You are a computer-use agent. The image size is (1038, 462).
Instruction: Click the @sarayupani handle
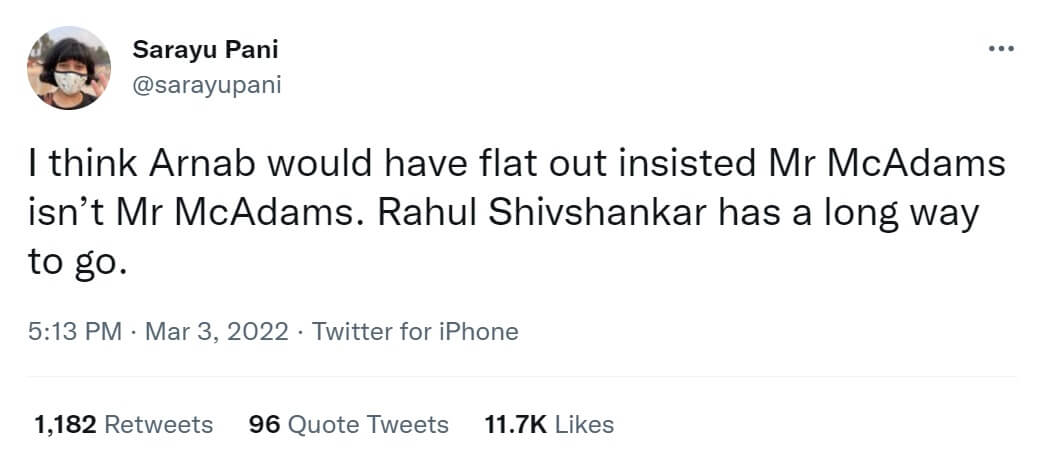pyautogui.click(x=206, y=84)
